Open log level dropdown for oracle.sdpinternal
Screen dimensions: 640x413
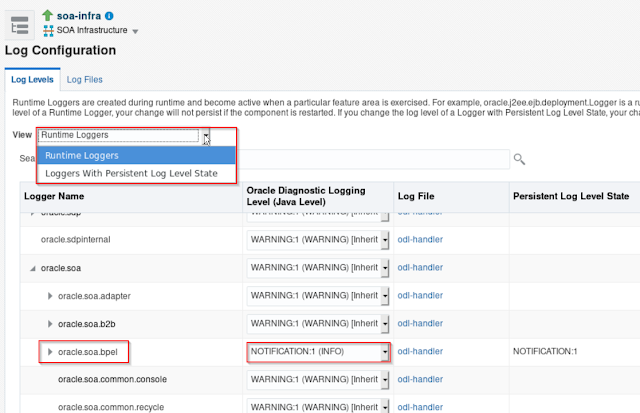click(x=385, y=240)
